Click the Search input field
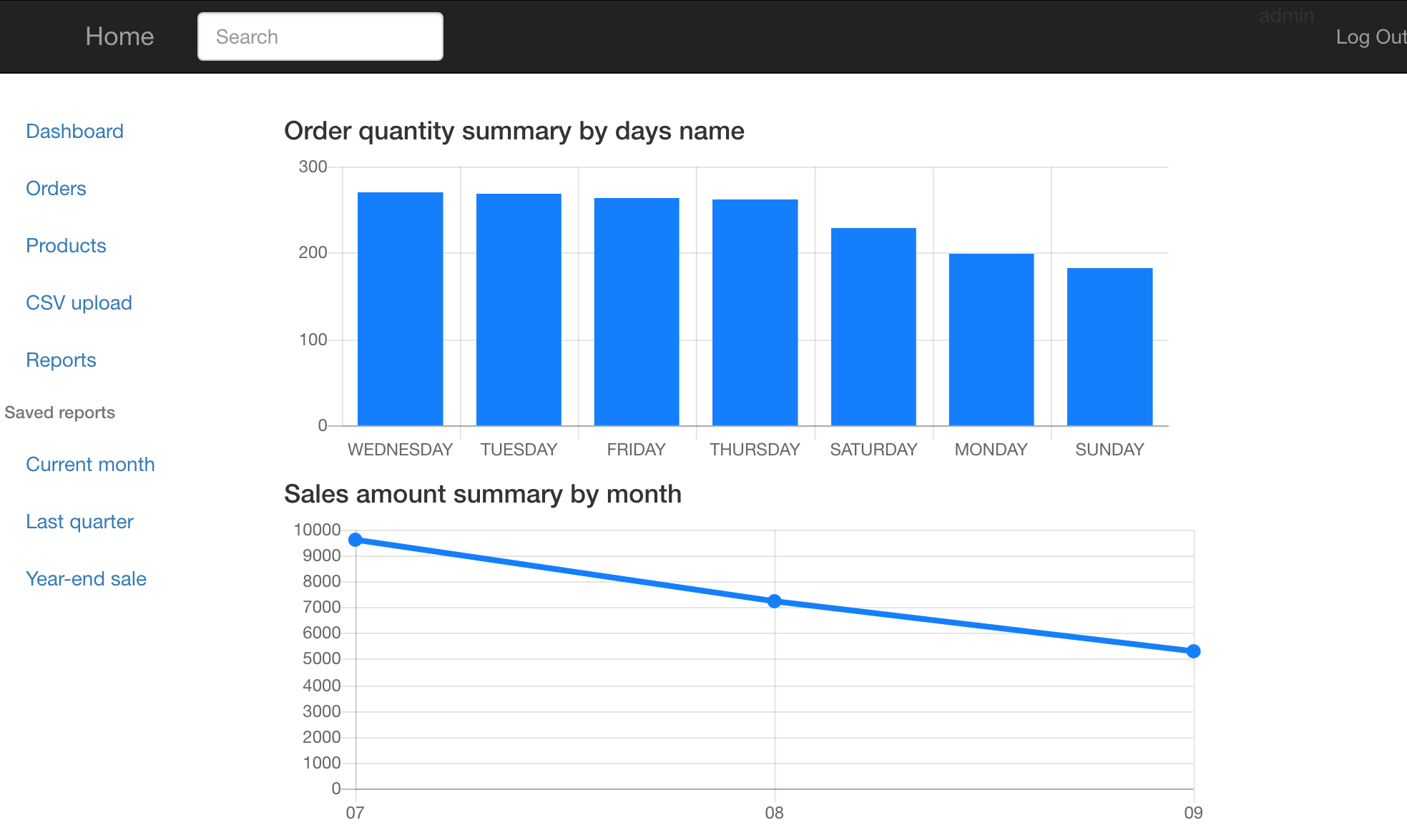 coord(320,36)
